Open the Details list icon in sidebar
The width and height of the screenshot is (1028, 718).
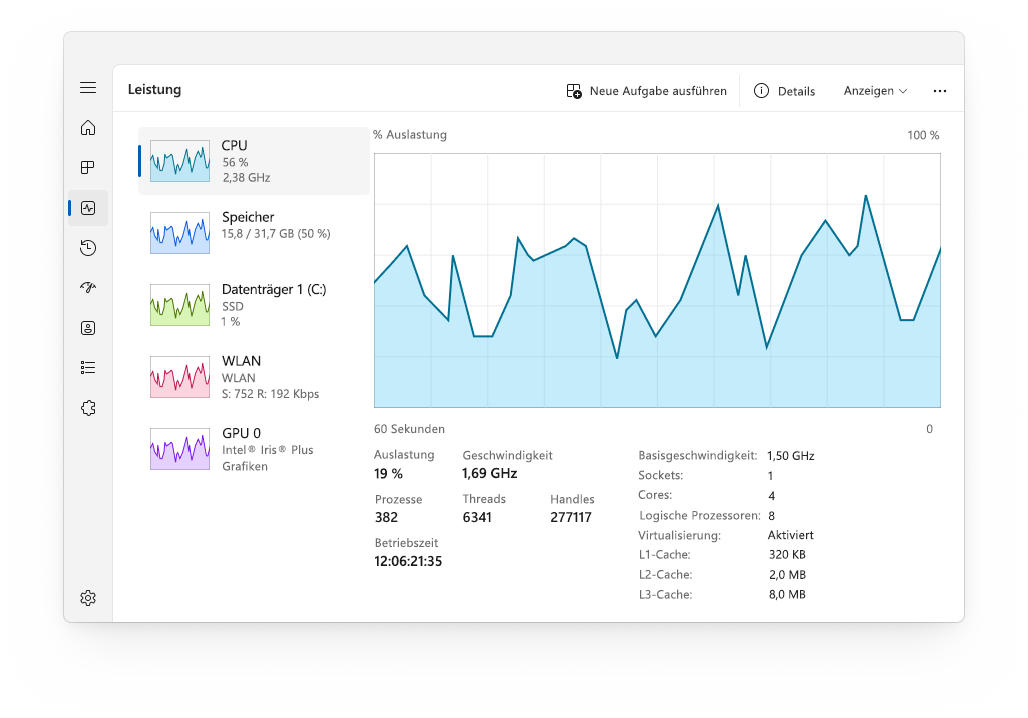tap(88, 368)
